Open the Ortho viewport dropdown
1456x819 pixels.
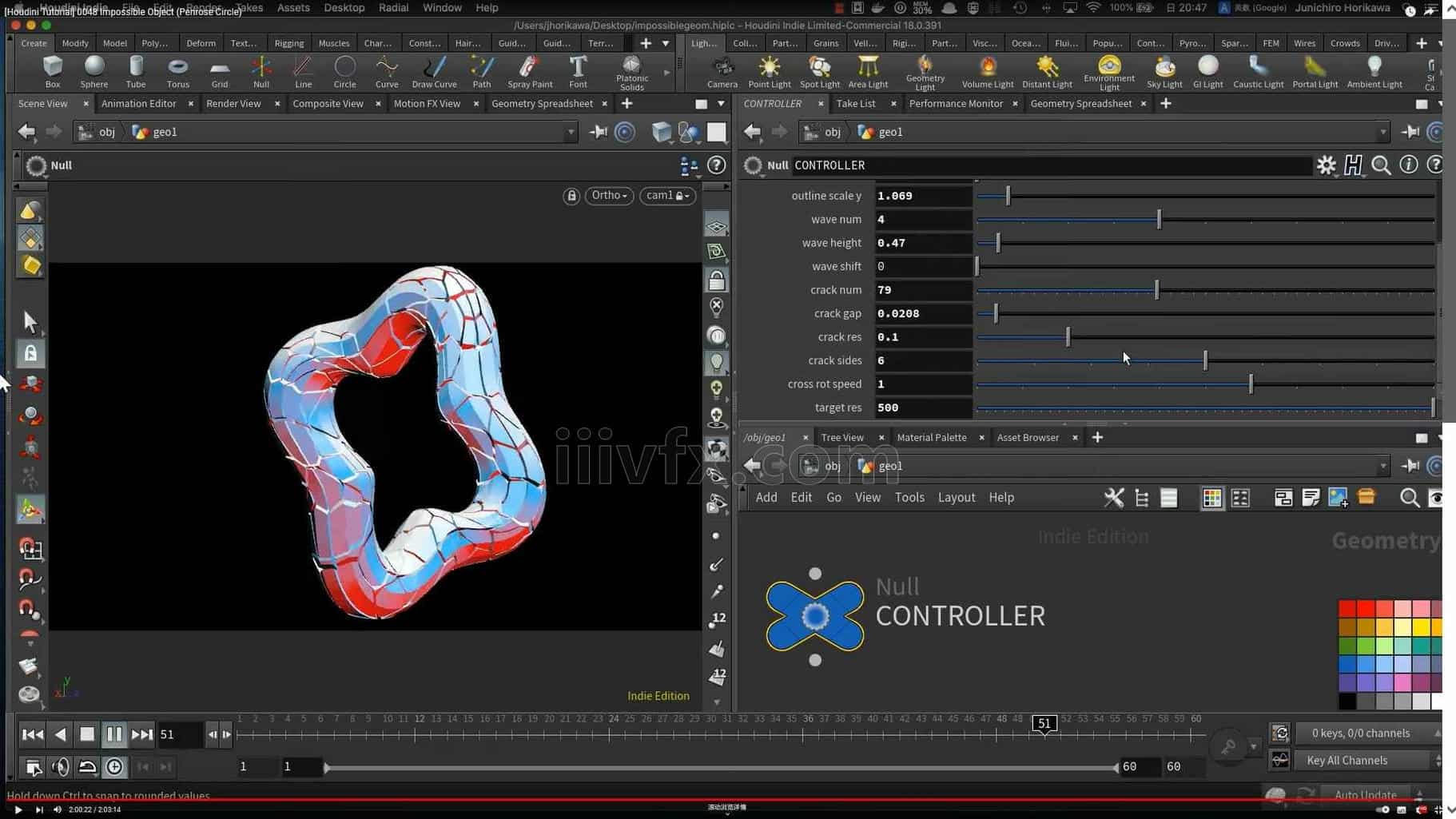tap(609, 196)
